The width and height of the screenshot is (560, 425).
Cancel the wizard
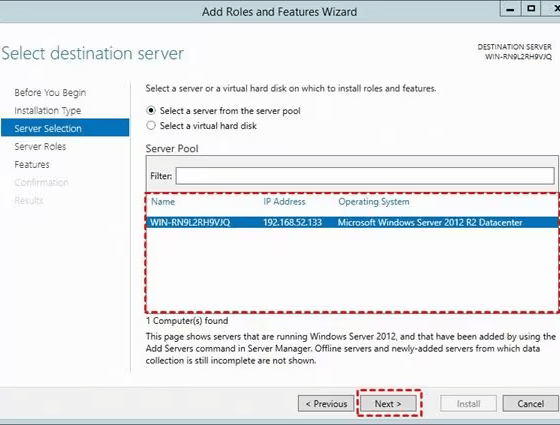[531, 404]
